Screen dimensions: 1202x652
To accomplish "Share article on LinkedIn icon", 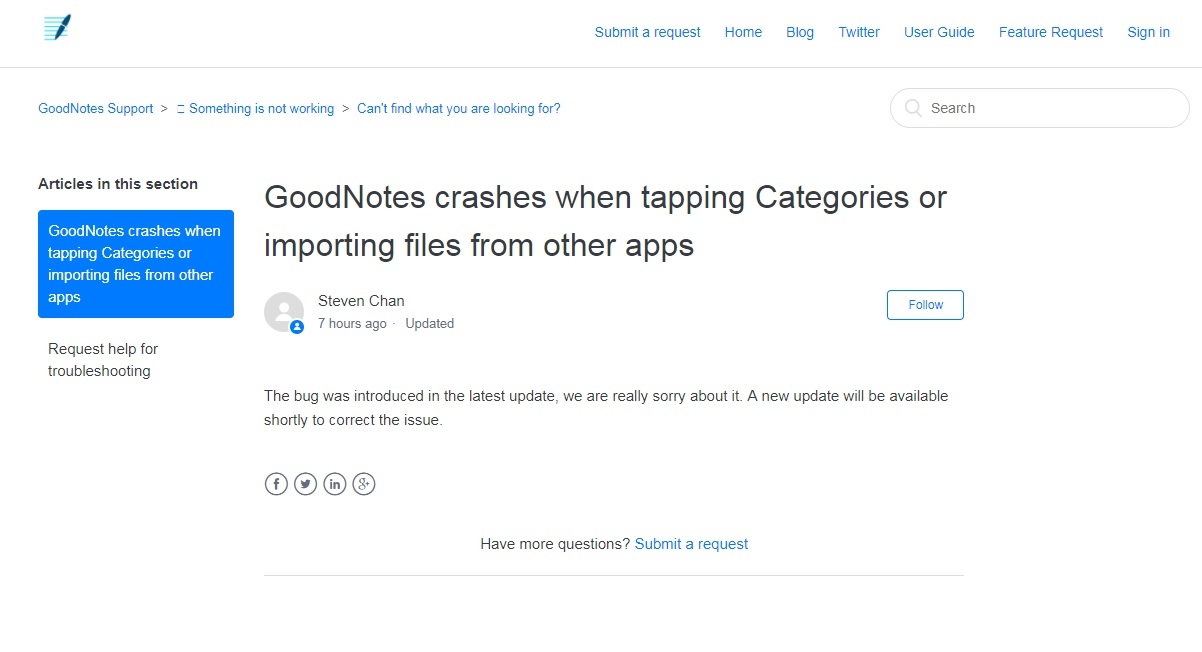I will click(335, 484).
